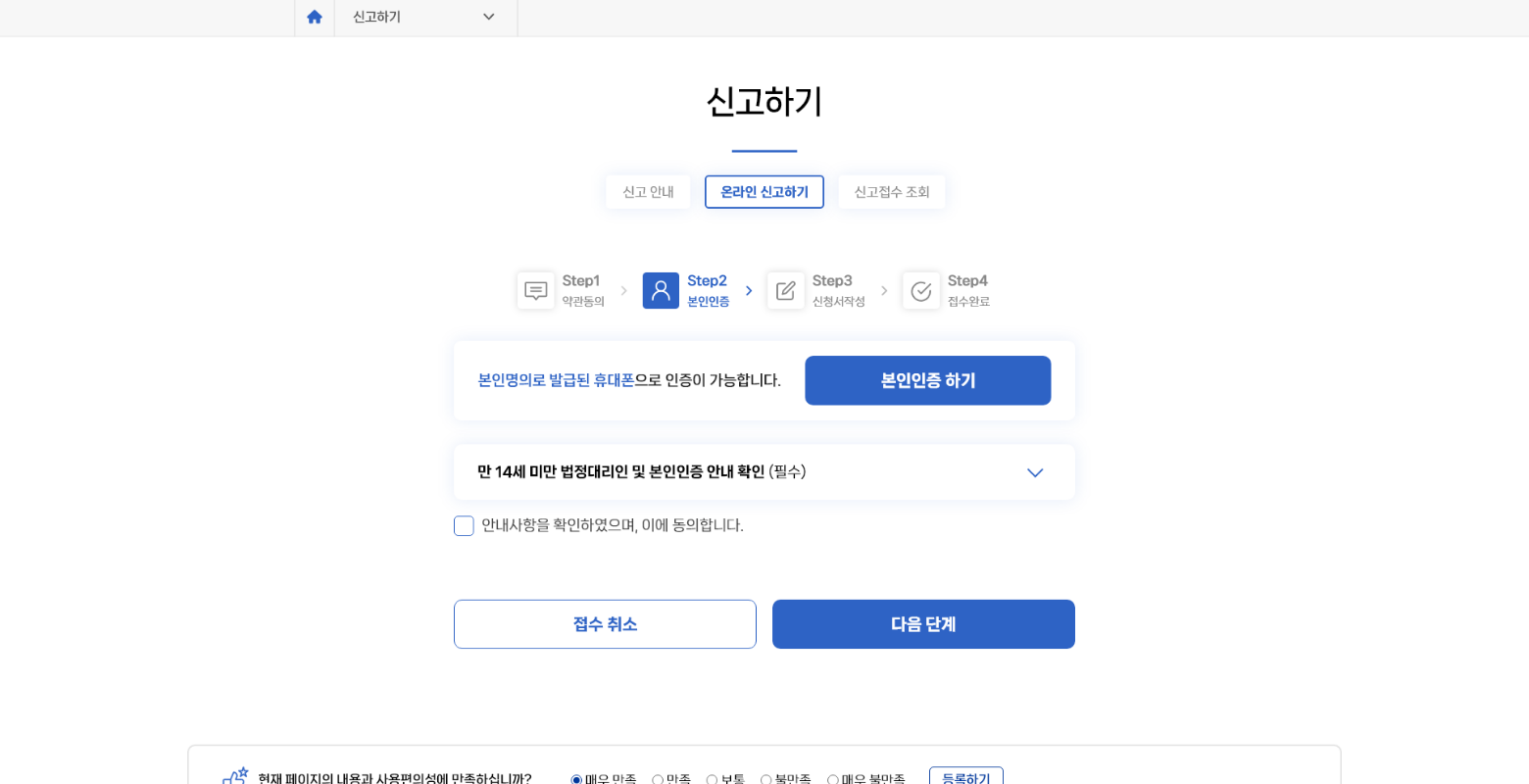Click the blue chevron after Step2
This screenshot has height=784, width=1529.
tap(749, 291)
